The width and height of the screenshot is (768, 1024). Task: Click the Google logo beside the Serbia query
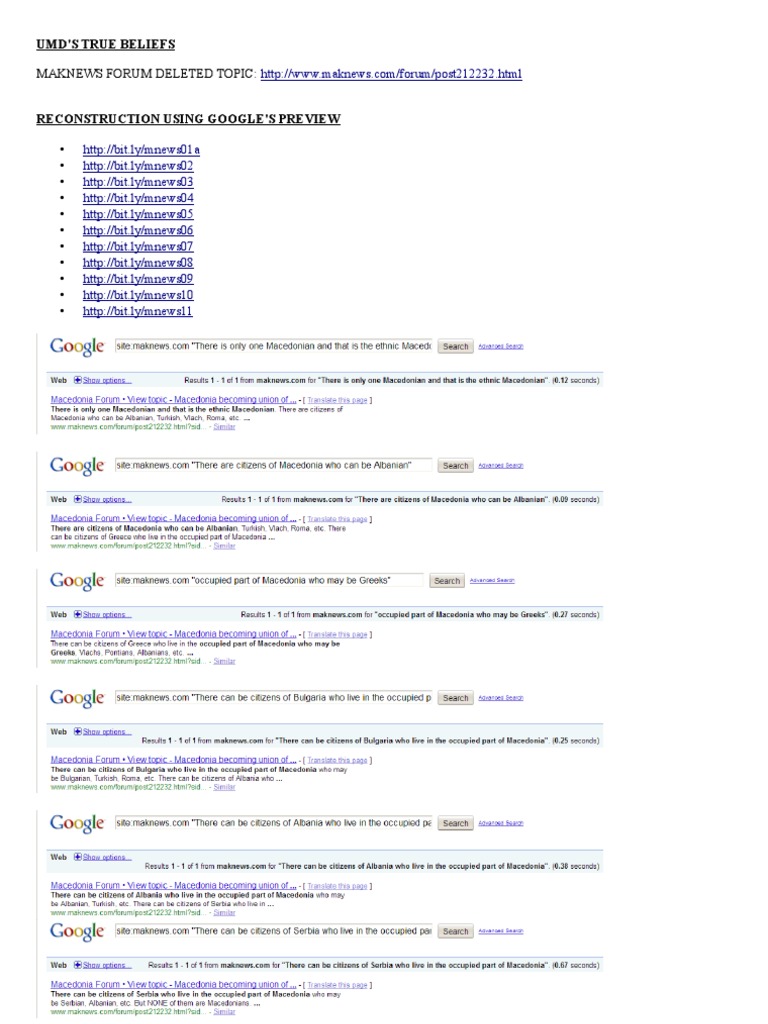(x=77, y=931)
